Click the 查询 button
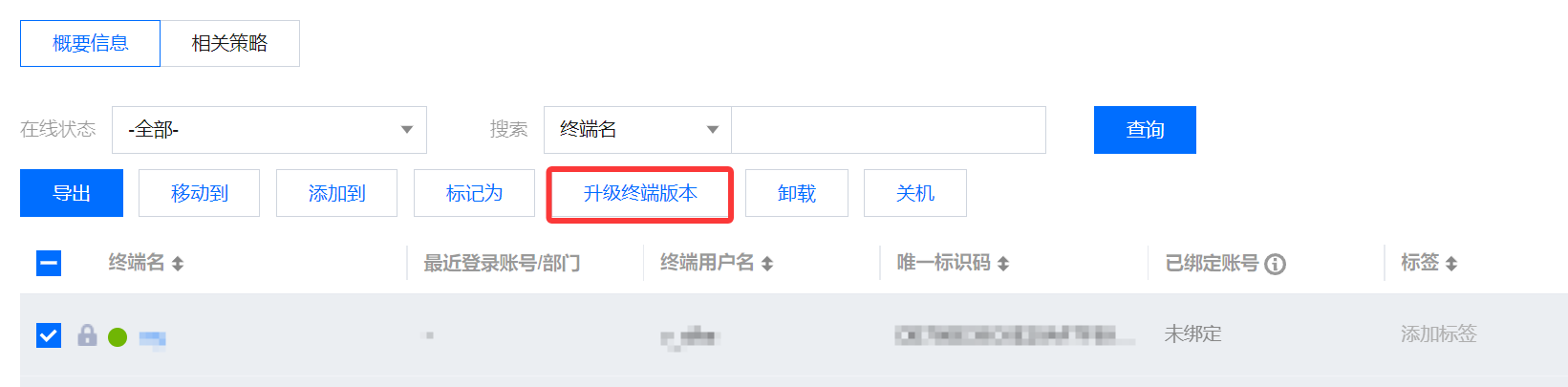Screen dimensions: 1568x387 click(x=1145, y=130)
